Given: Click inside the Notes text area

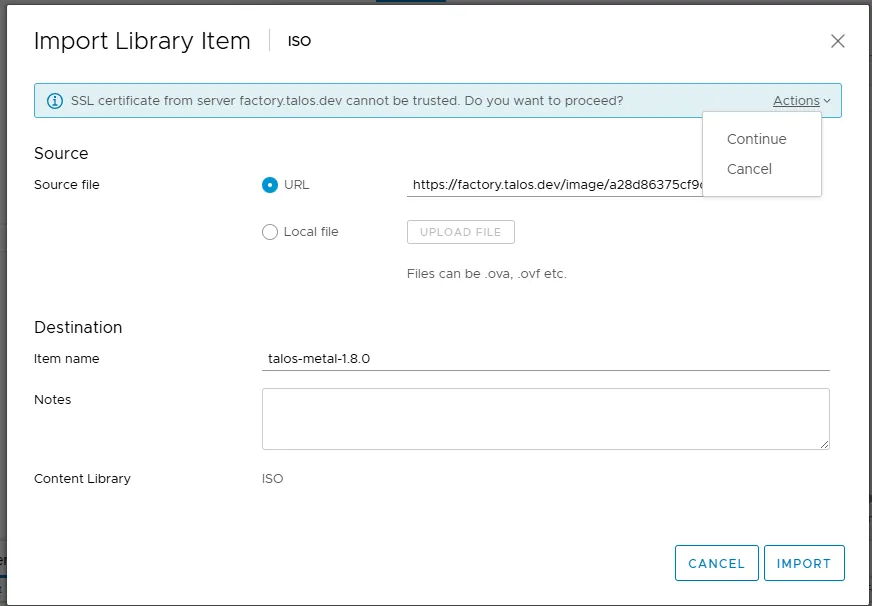Looking at the screenshot, I should (545, 418).
